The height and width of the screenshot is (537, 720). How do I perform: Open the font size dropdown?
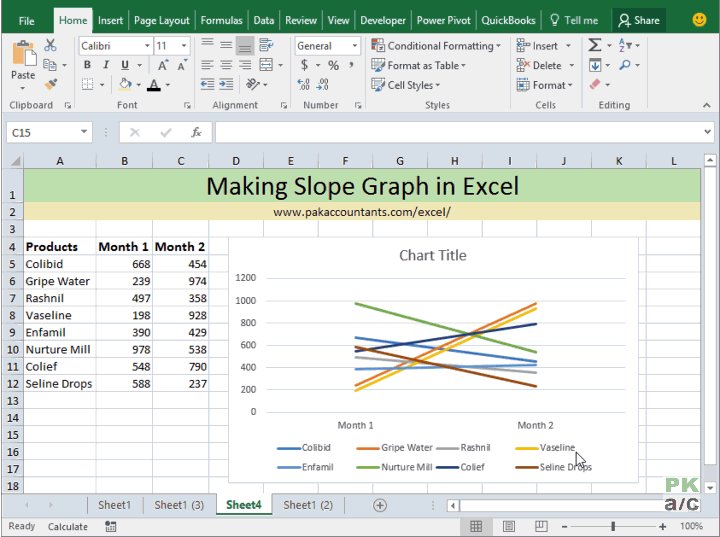[x=184, y=46]
